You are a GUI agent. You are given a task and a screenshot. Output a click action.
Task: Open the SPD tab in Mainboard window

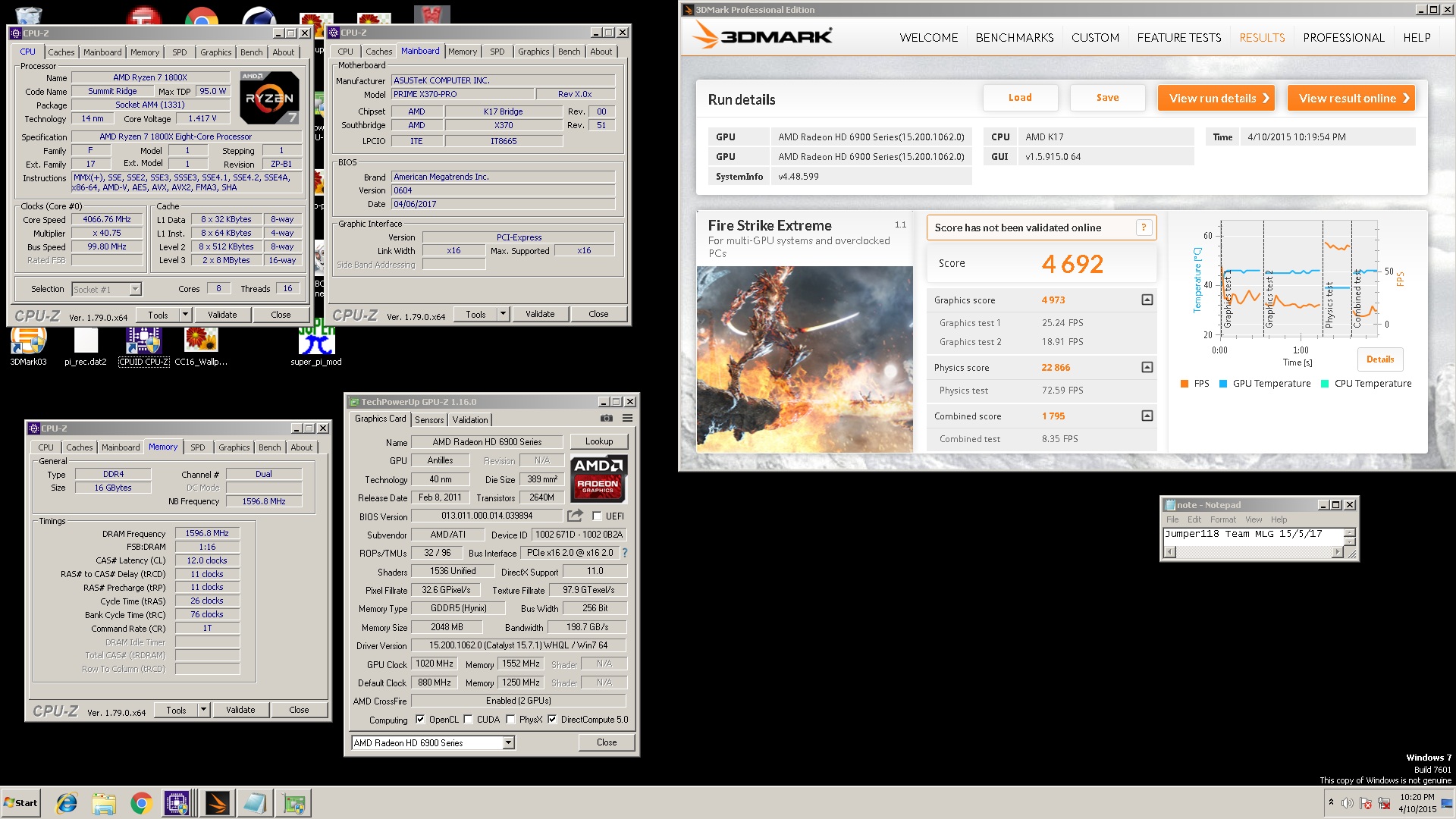point(497,52)
